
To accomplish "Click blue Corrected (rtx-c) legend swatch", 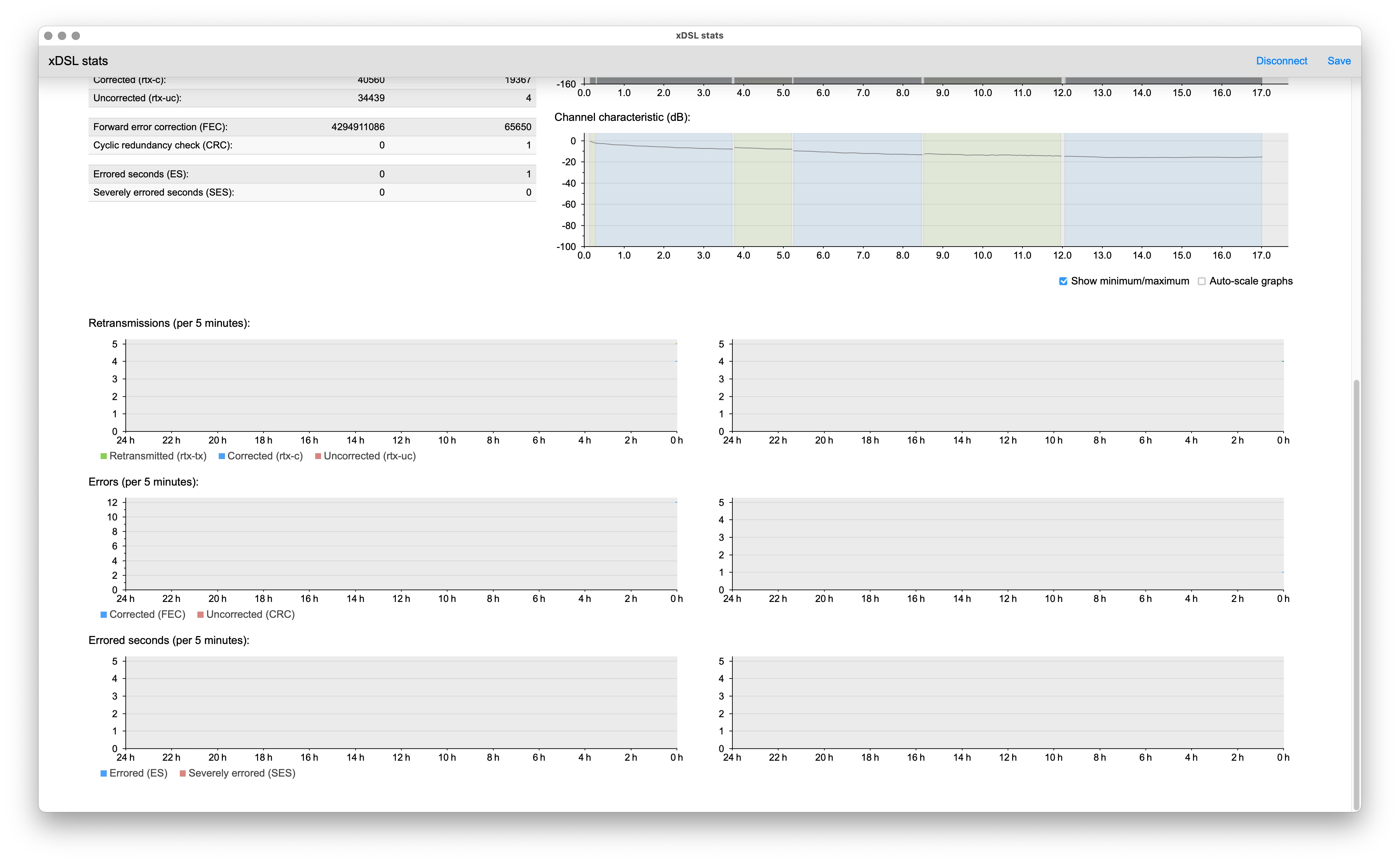I will click(x=222, y=456).
